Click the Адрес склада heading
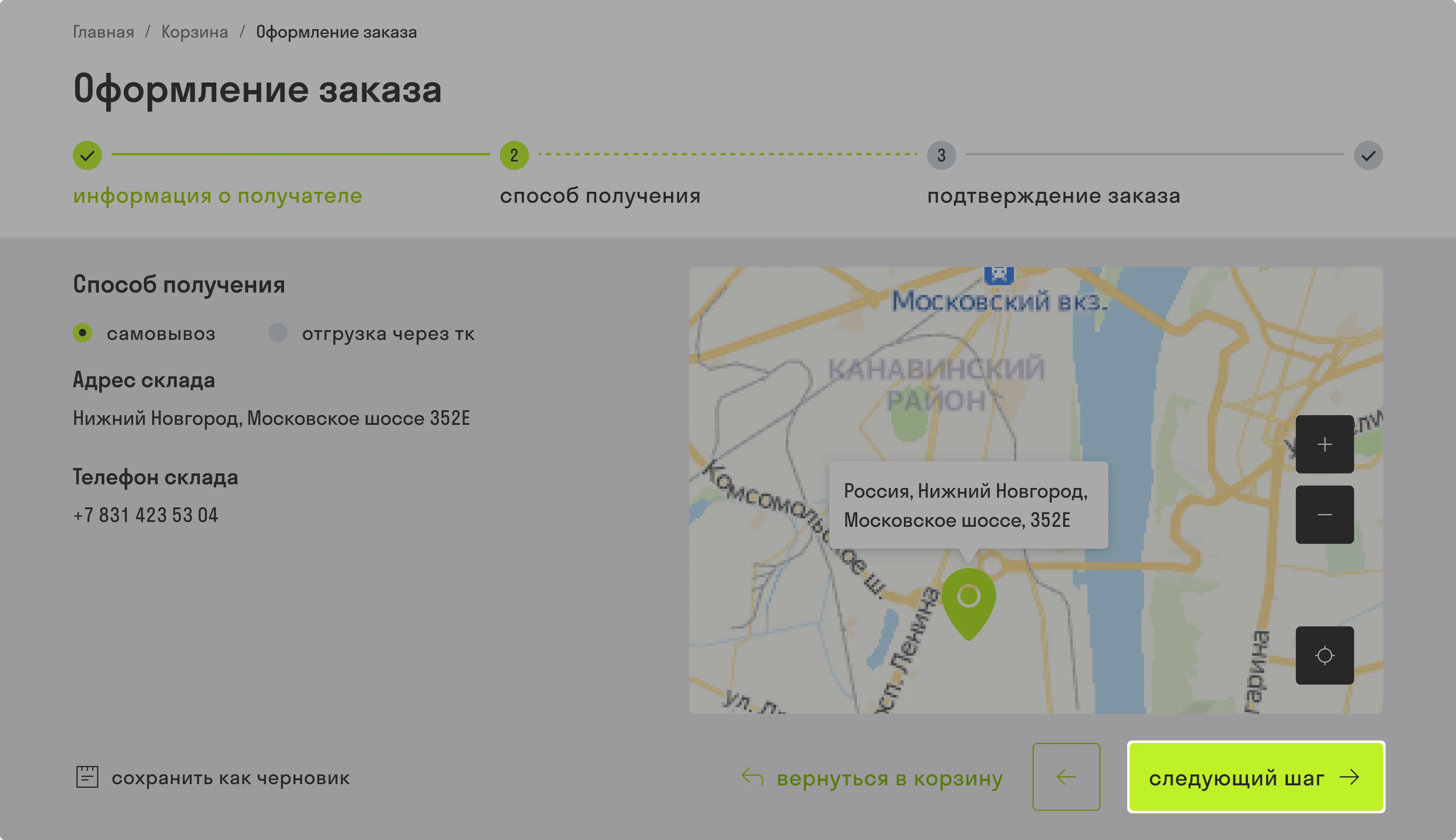 [x=143, y=381]
